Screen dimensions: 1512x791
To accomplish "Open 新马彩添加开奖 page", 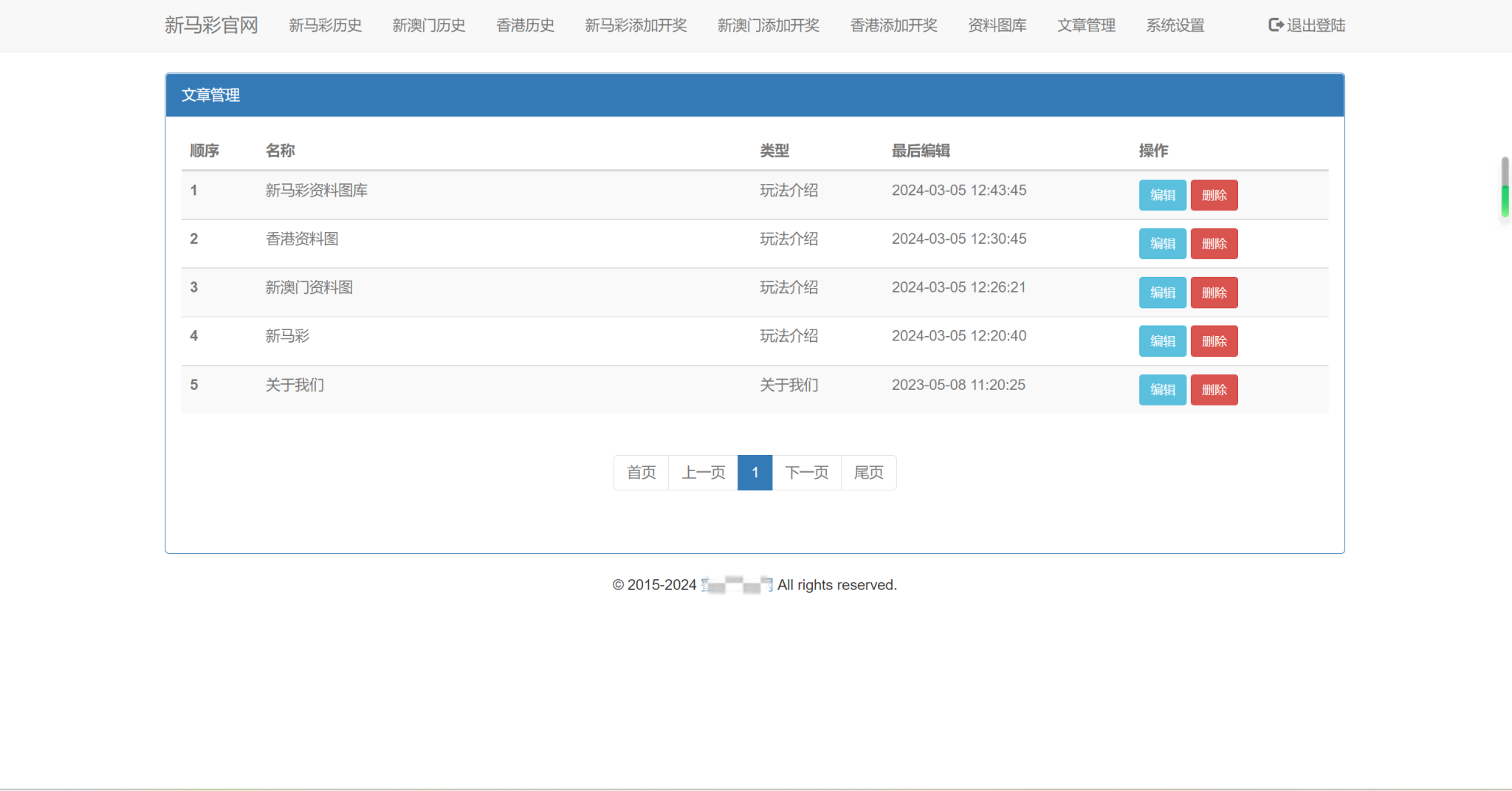I will [636, 25].
